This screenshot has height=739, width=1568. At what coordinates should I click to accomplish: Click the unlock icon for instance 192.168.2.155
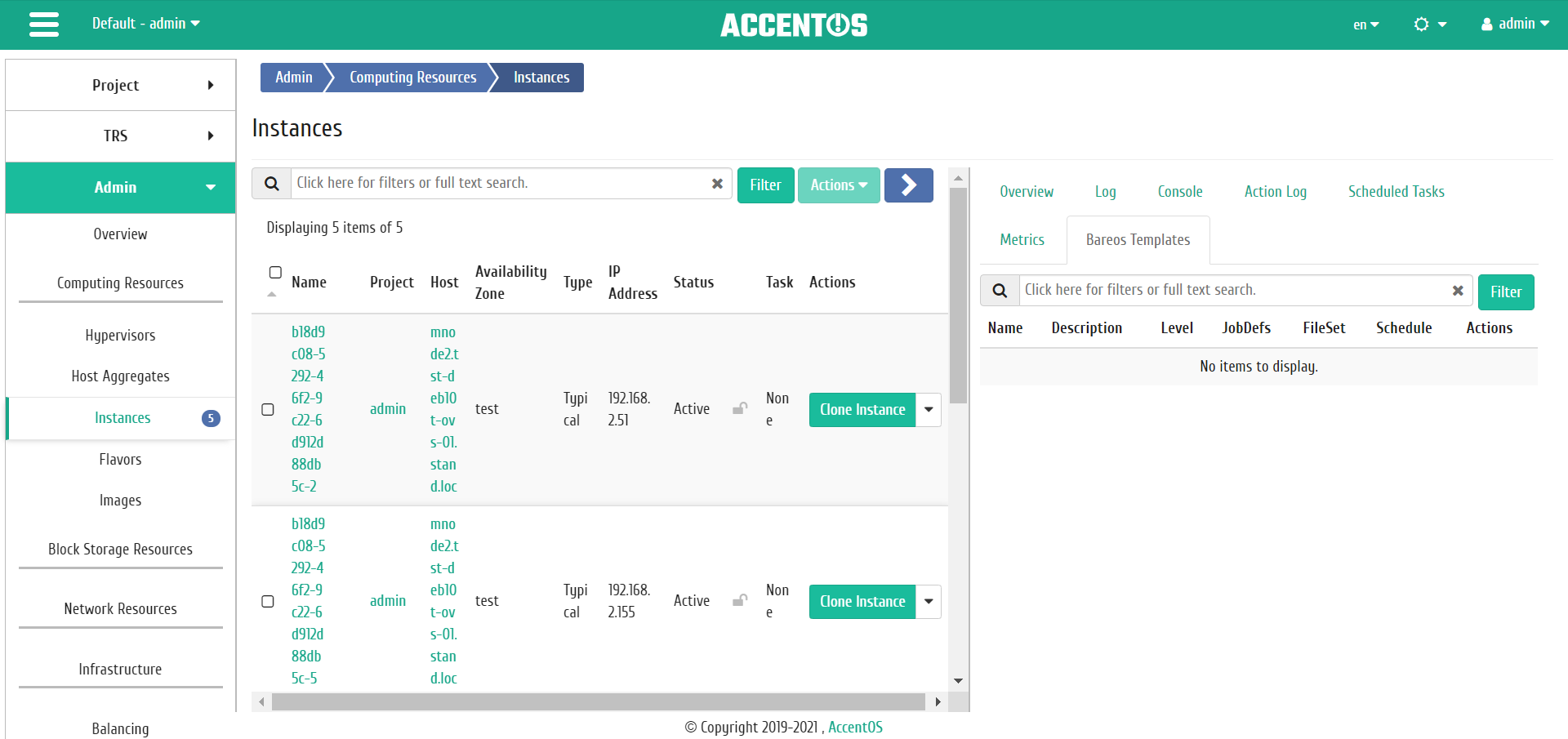740,600
